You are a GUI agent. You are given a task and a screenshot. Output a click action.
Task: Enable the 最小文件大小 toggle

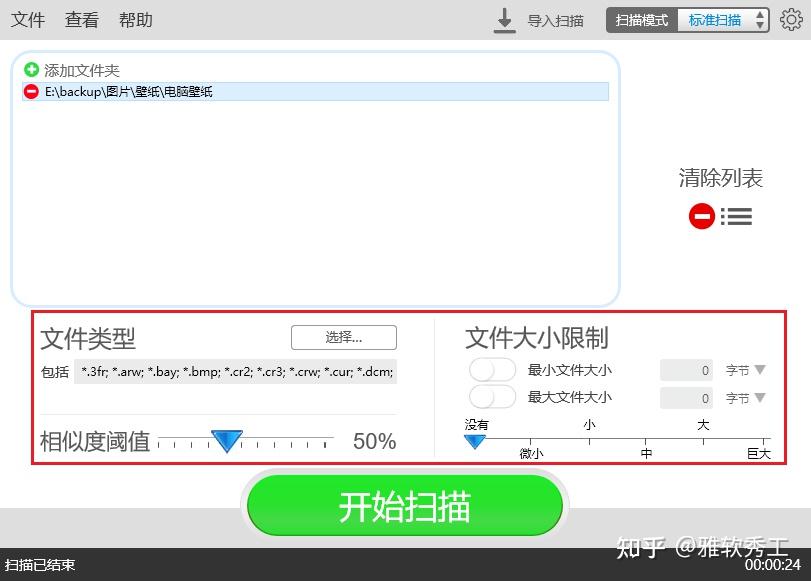tap(492, 370)
